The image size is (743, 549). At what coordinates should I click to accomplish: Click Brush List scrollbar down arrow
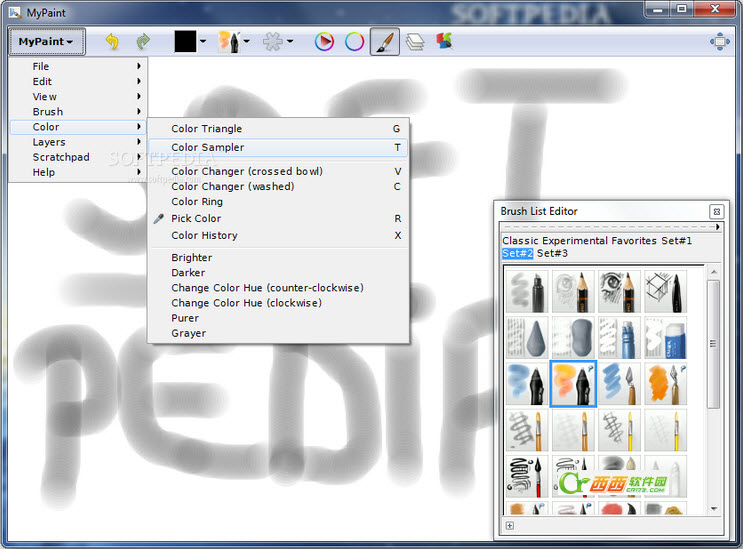coord(714,509)
